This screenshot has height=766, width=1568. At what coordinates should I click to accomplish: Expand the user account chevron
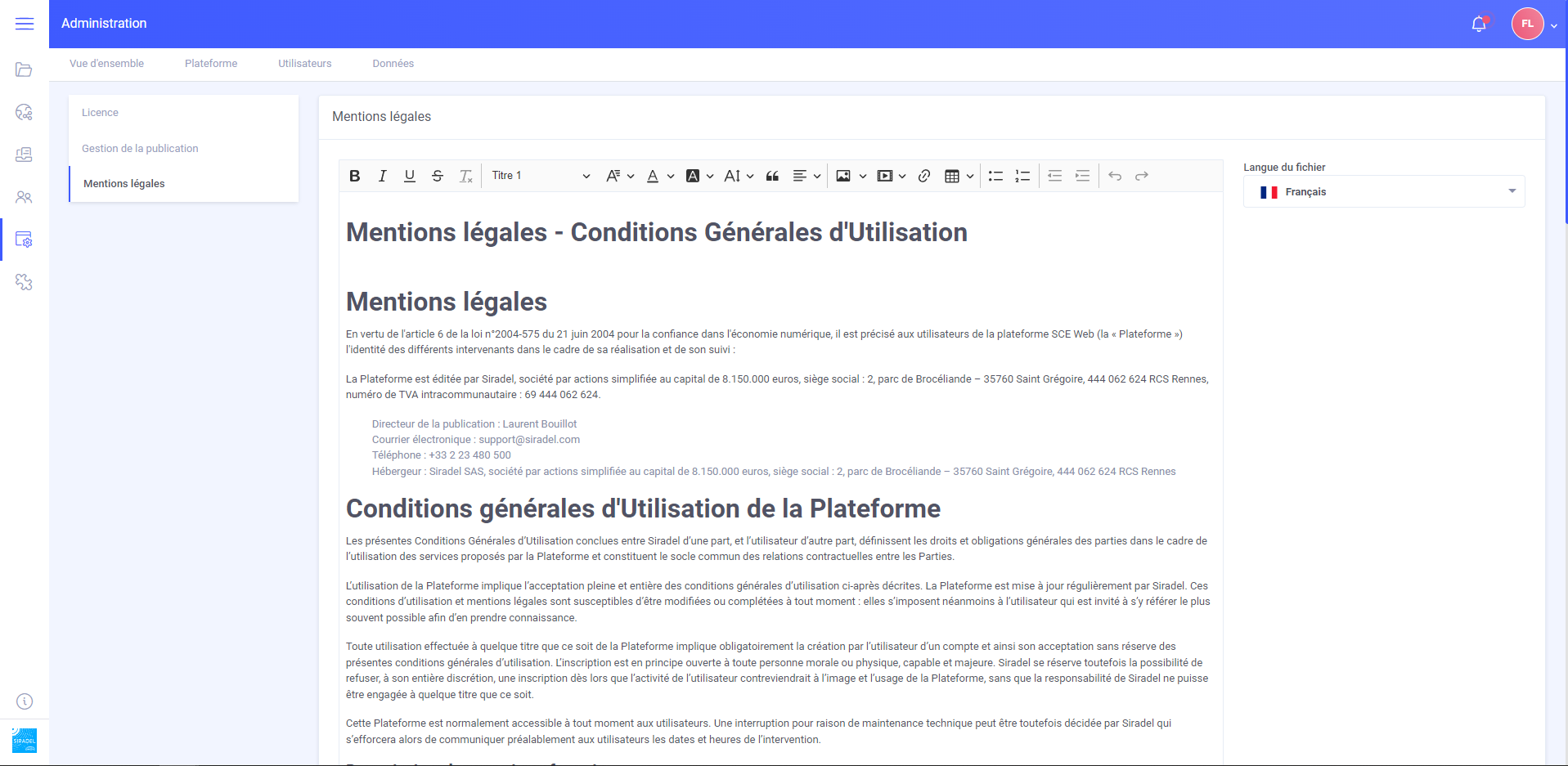[1554, 25]
